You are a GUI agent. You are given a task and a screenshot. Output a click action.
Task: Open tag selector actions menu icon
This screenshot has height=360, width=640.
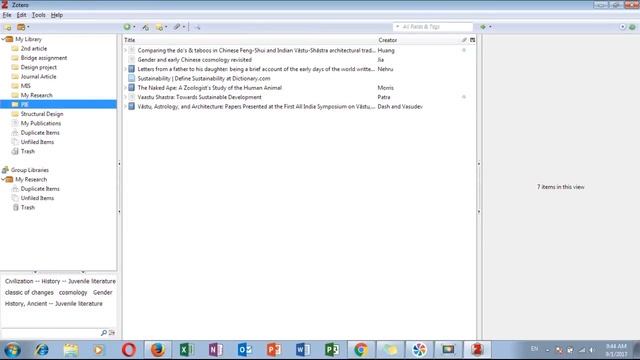click(x=111, y=333)
